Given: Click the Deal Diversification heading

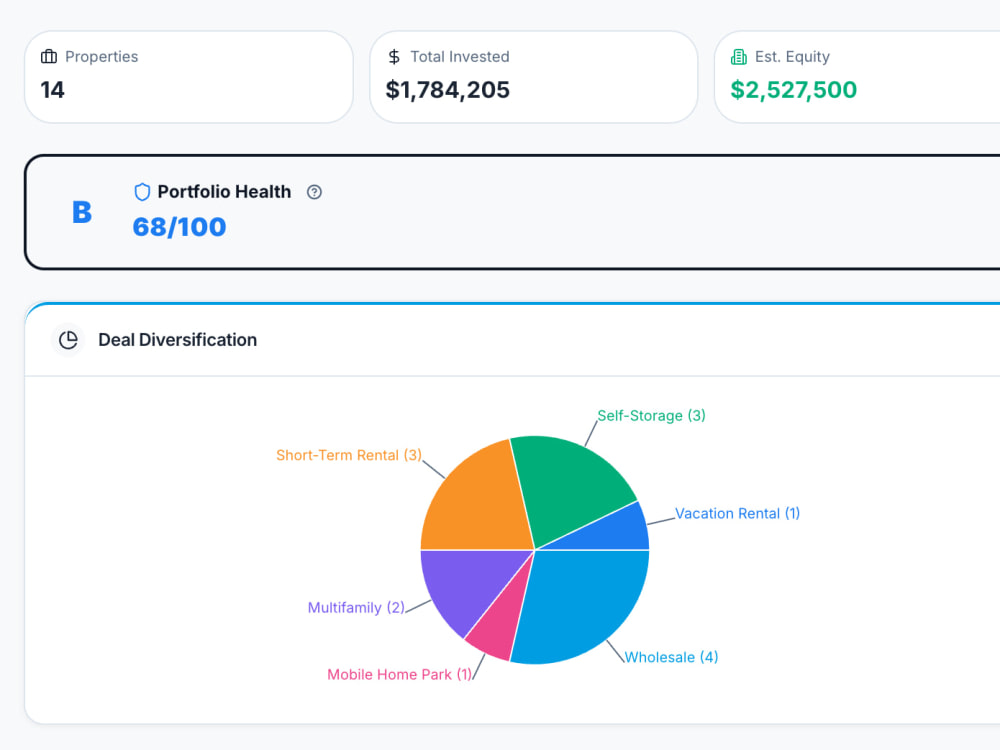Looking at the screenshot, I should pos(177,340).
